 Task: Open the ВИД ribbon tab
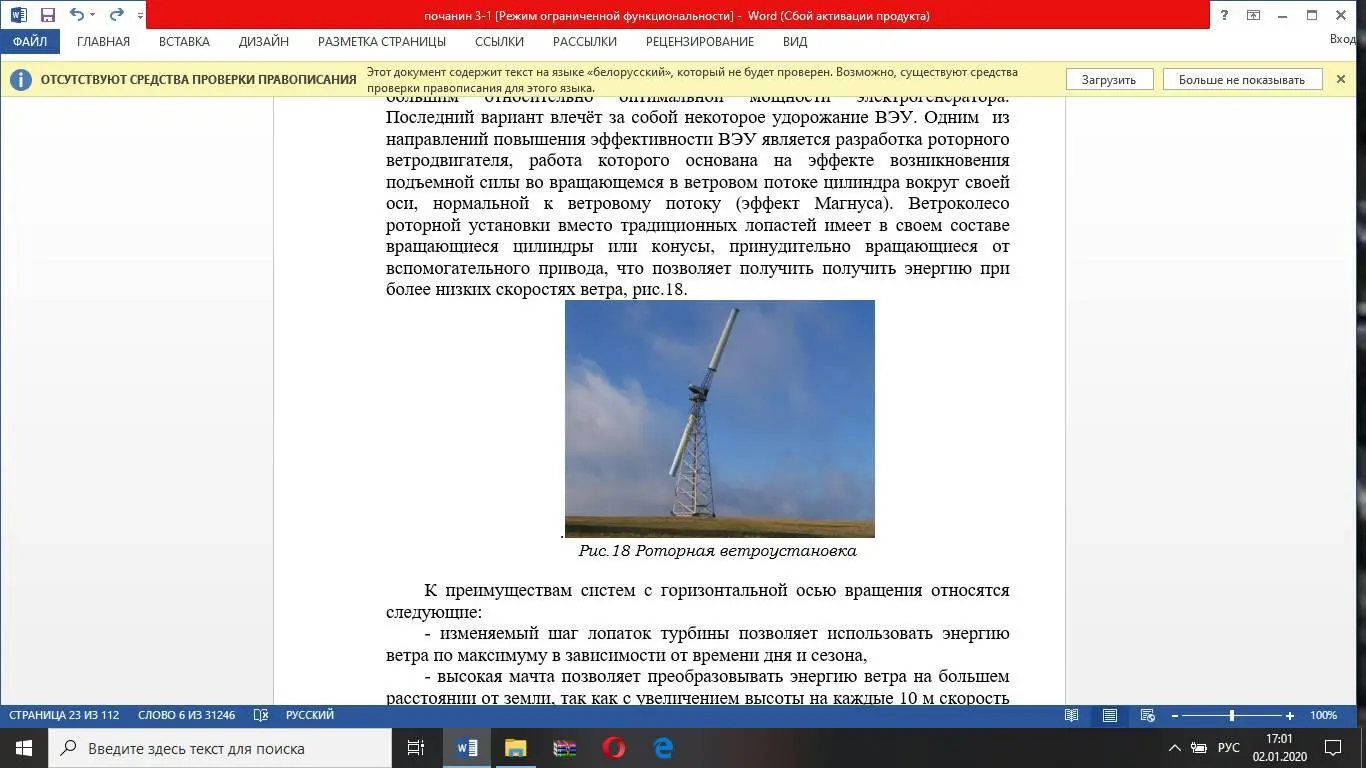(x=795, y=42)
